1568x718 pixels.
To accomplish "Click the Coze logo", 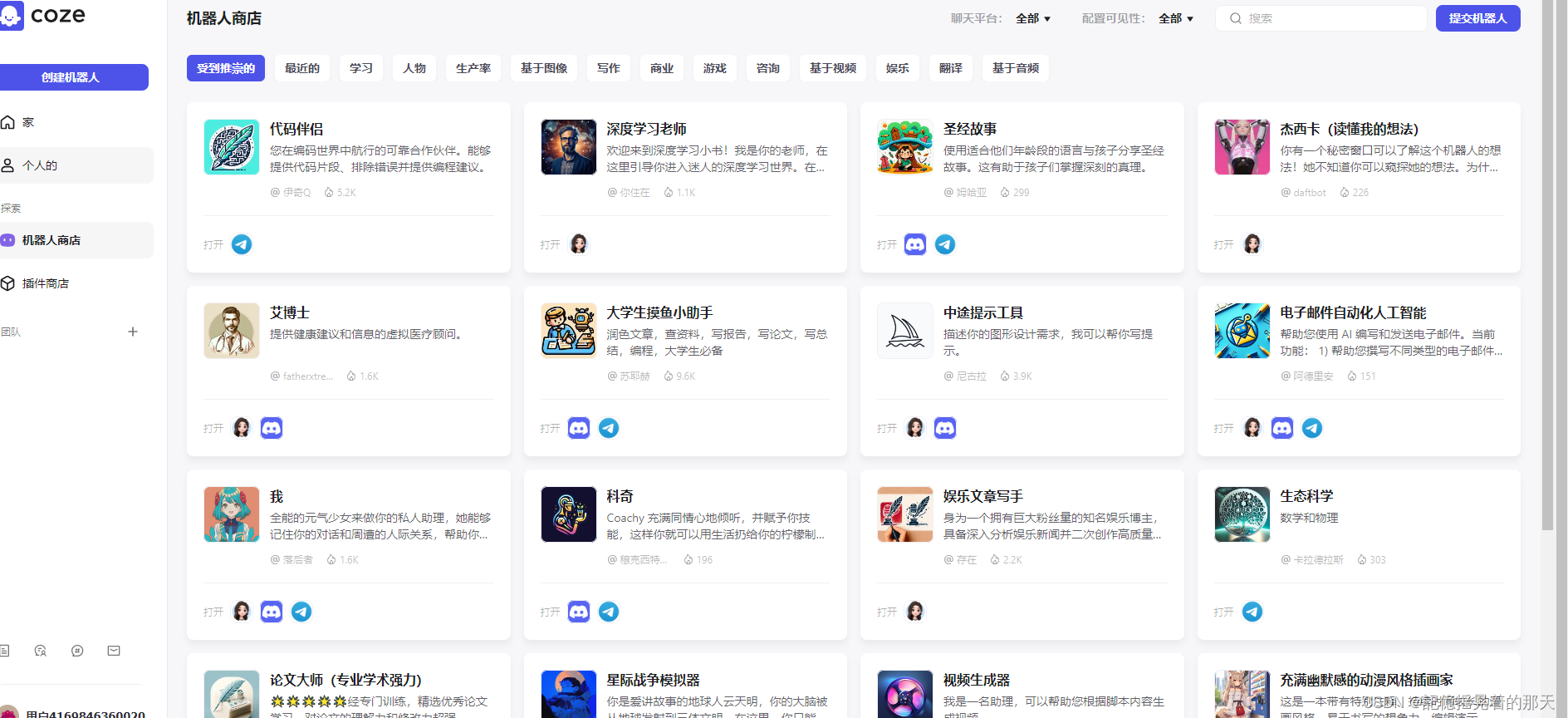I will 43,15.
